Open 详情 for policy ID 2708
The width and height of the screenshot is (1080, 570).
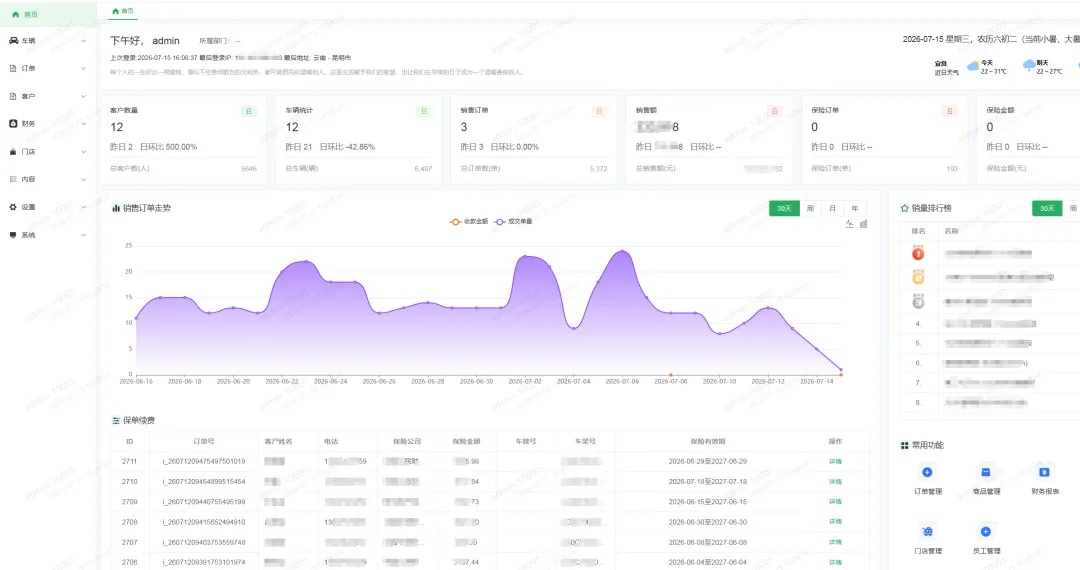click(835, 522)
